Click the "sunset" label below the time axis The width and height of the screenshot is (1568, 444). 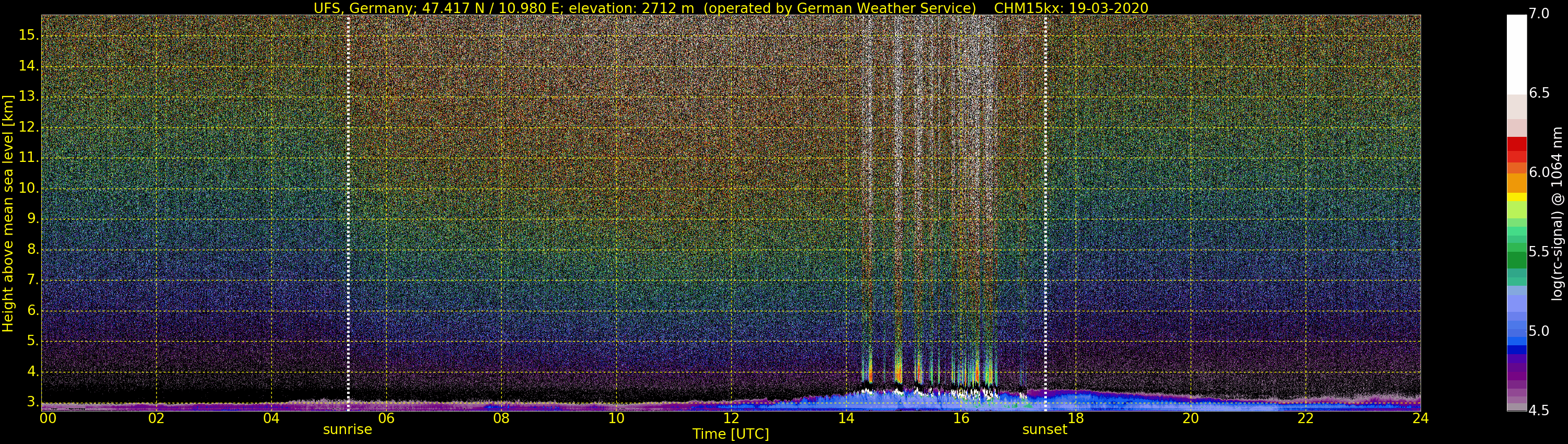(1044, 429)
